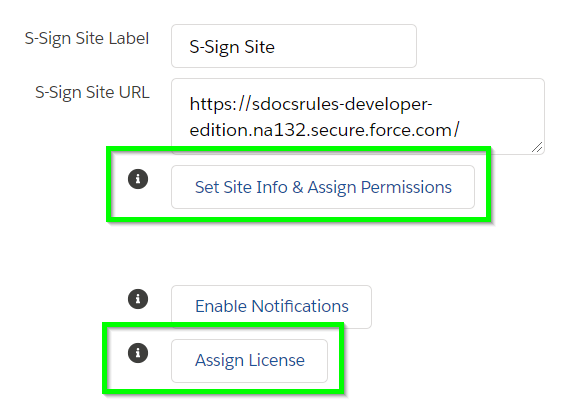Show help for assigning site permissions

pyautogui.click(x=138, y=179)
